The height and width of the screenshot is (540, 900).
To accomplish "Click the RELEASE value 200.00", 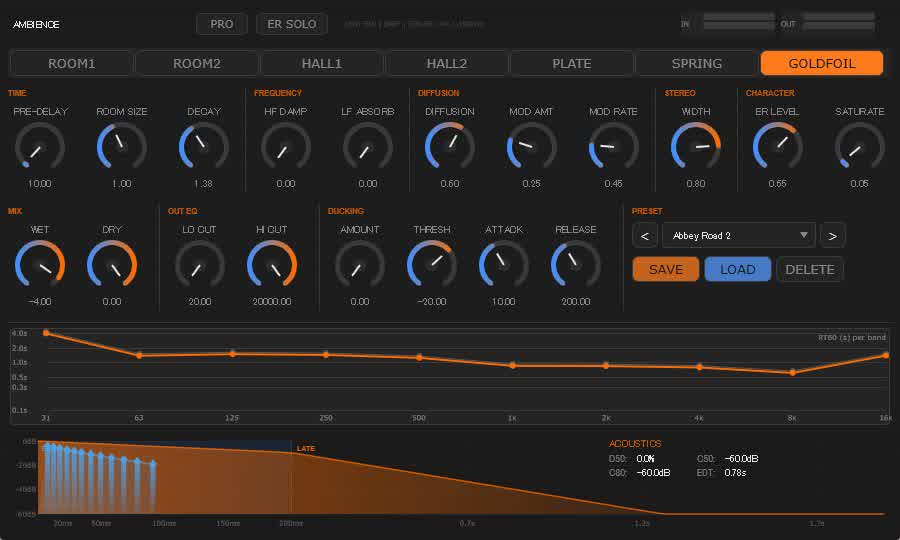I will (576, 301).
